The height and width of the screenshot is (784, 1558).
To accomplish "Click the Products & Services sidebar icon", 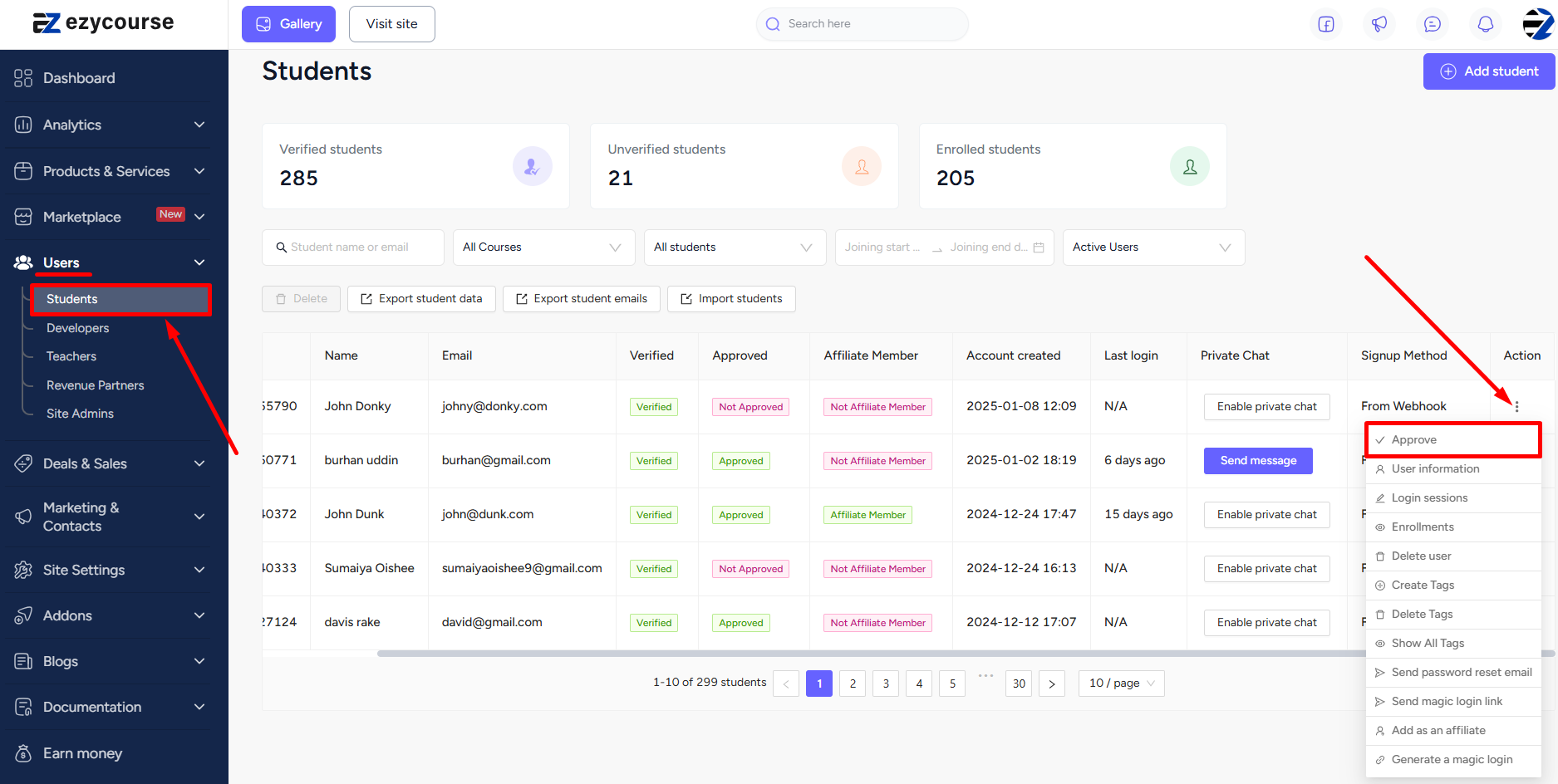I will [23, 171].
